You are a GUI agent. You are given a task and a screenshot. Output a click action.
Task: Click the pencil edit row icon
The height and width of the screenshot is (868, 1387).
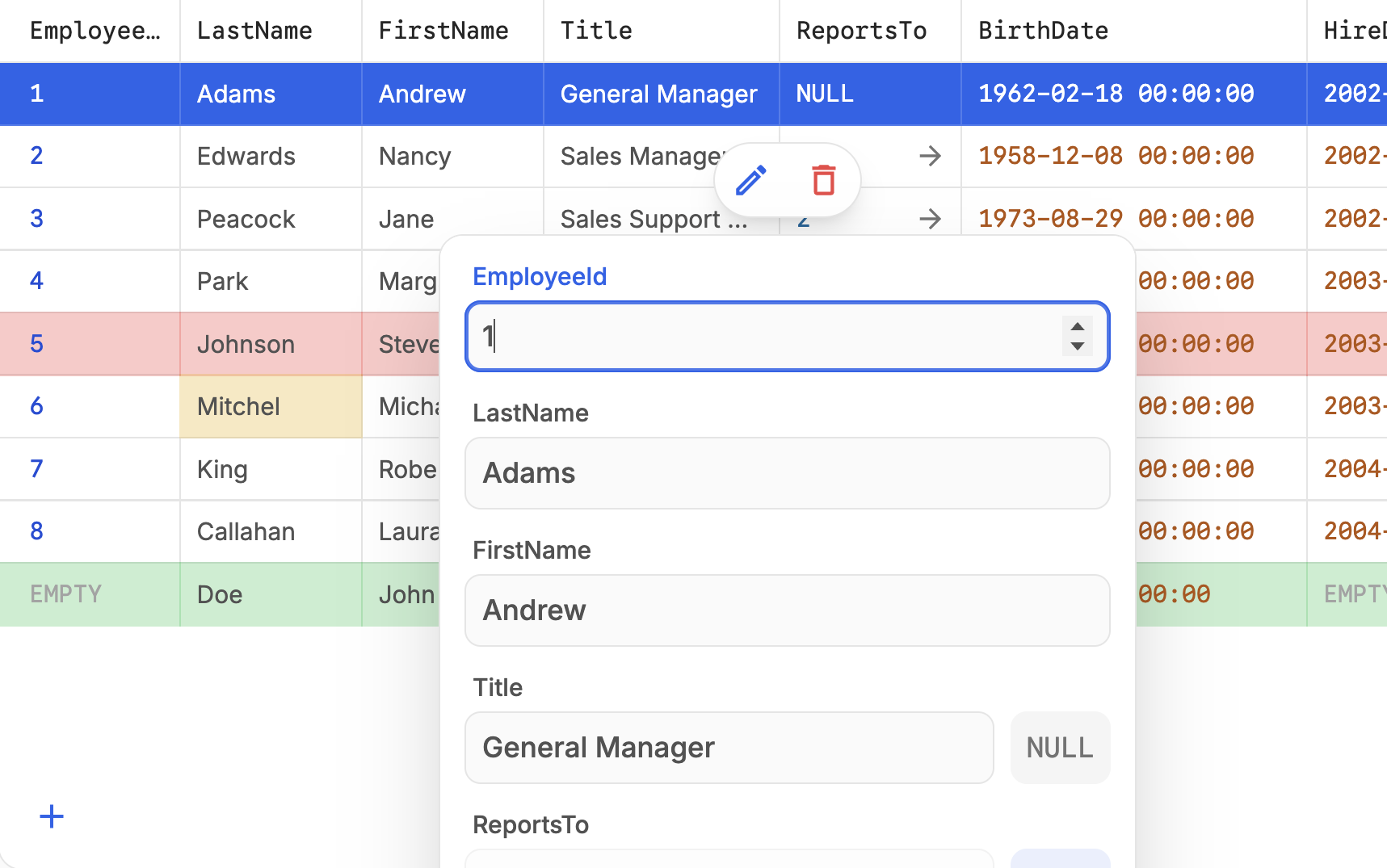pos(750,181)
